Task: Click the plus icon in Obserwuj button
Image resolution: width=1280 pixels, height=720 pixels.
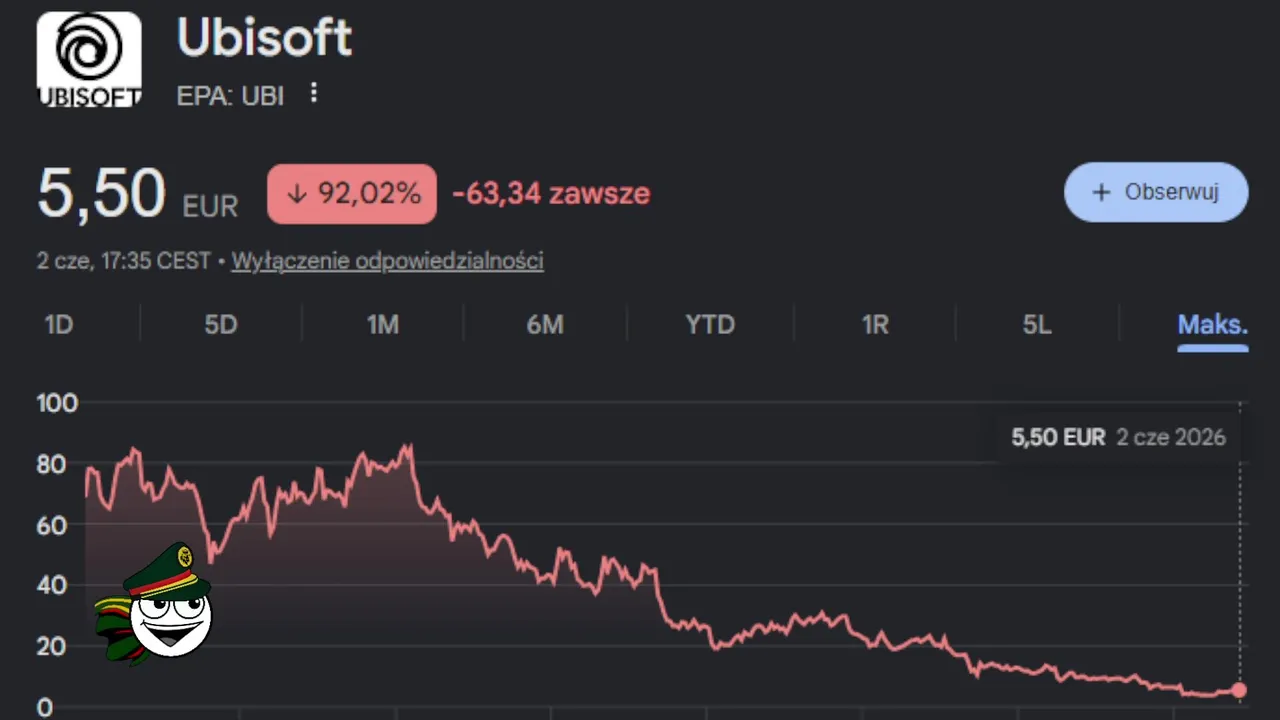Action: [1101, 192]
